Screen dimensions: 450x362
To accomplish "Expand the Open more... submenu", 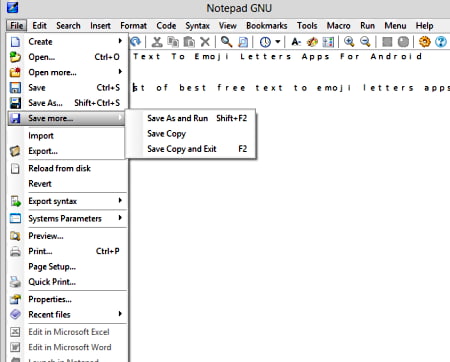I will 67,72.
